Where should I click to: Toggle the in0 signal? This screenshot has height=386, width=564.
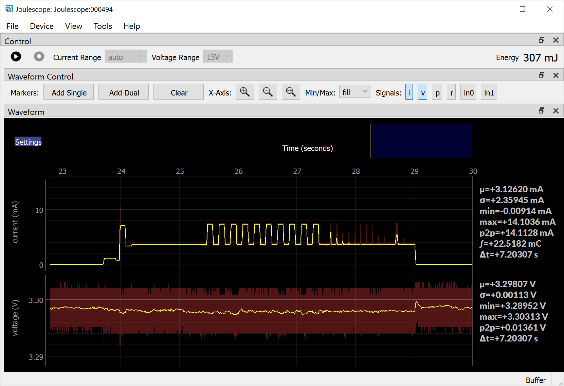pyautogui.click(x=468, y=92)
